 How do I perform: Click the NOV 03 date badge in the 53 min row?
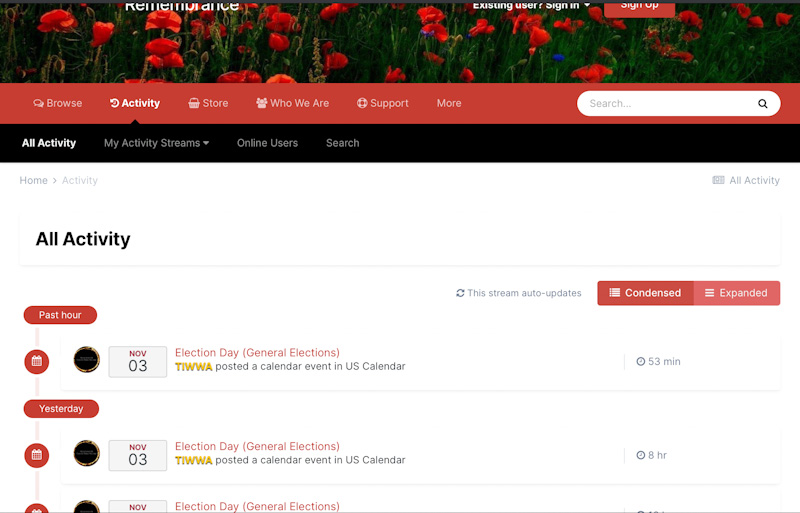[138, 361]
